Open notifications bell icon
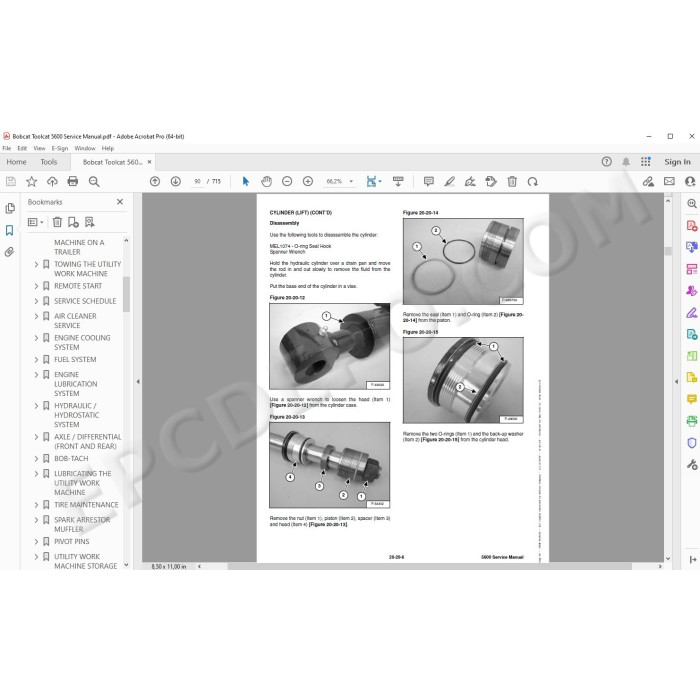Screen dimensions: 700x700 [626, 162]
